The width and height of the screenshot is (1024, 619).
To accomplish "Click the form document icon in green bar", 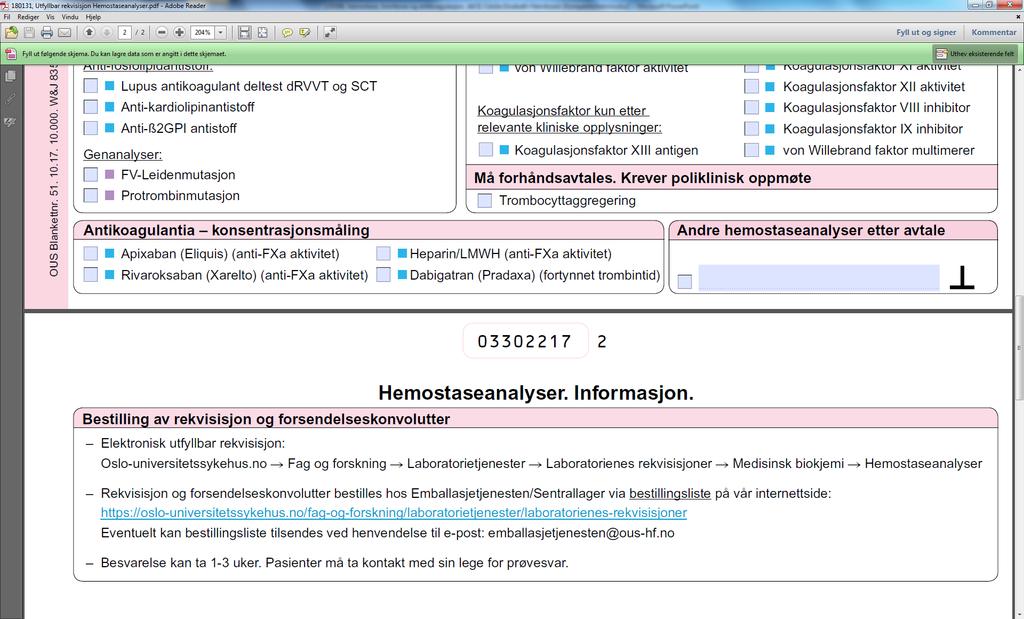I will (x=10, y=54).
